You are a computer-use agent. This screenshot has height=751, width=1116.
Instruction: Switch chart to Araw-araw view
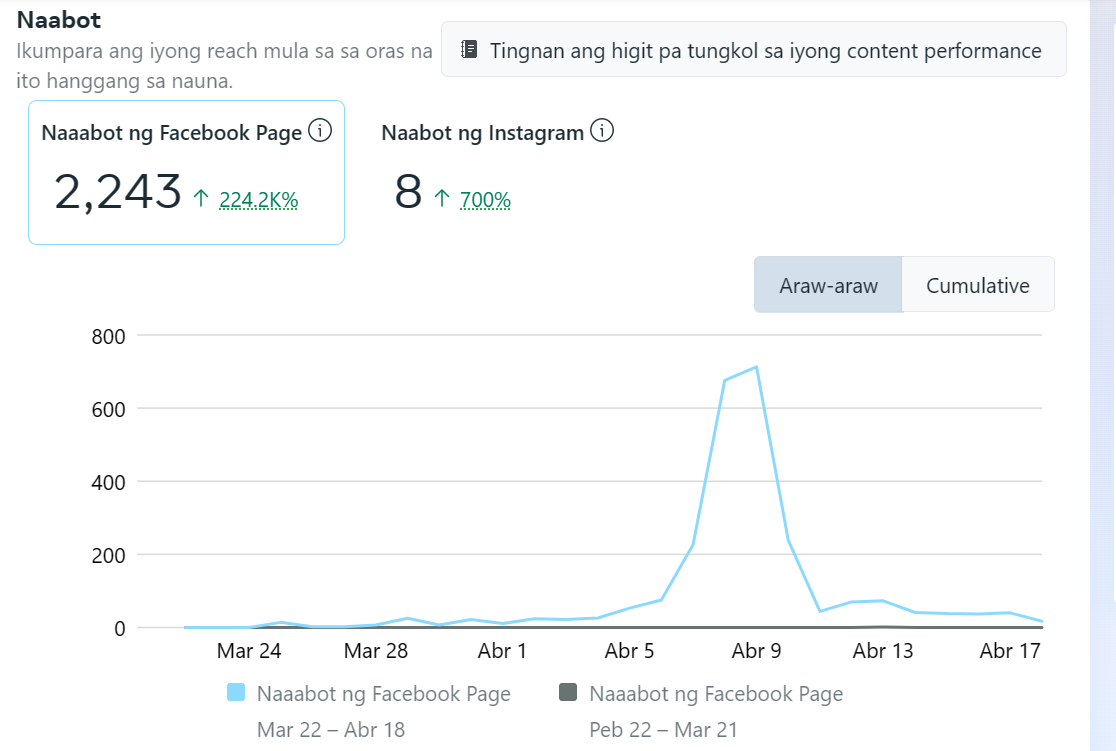click(828, 285)
